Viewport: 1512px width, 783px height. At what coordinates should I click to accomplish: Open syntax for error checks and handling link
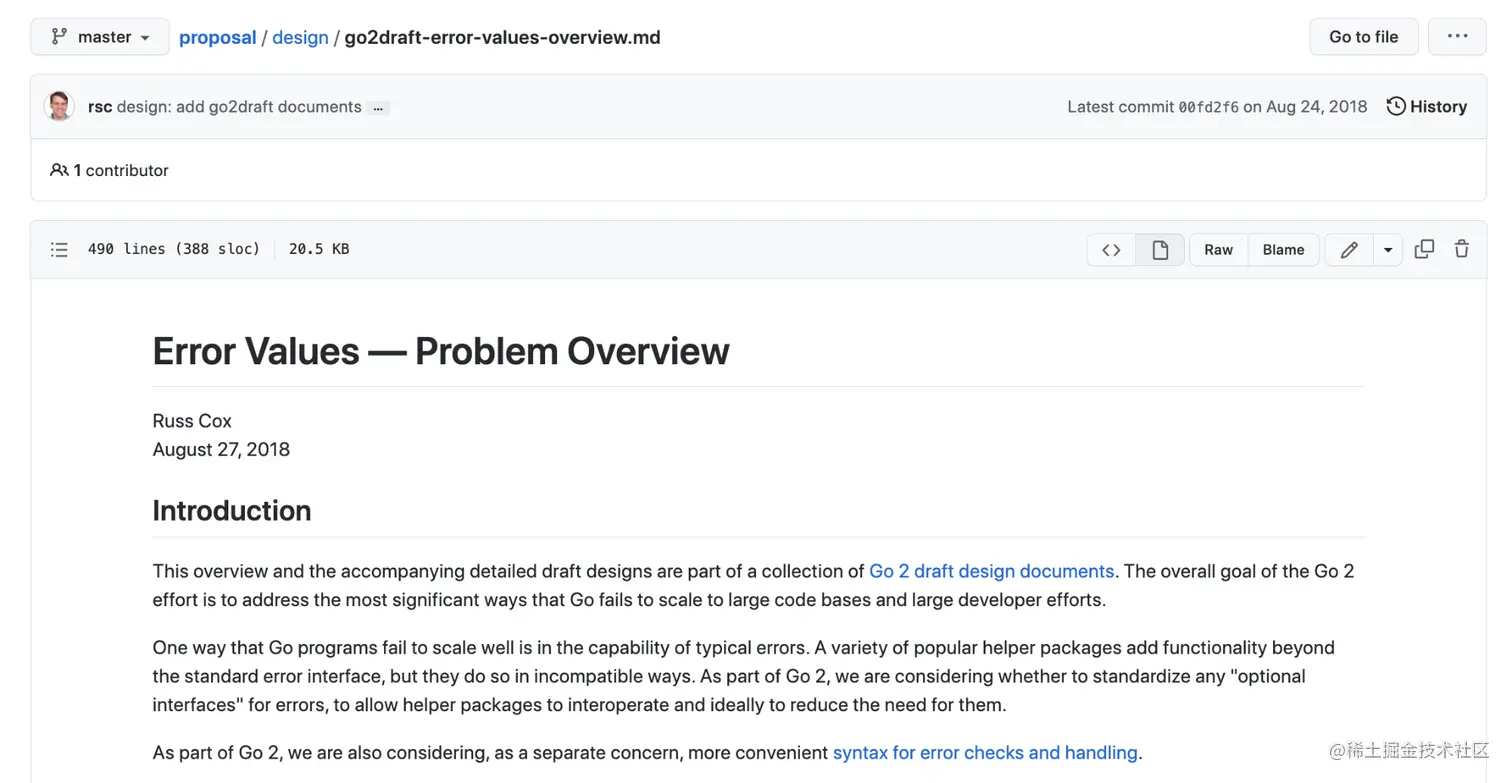click(985, 752)
